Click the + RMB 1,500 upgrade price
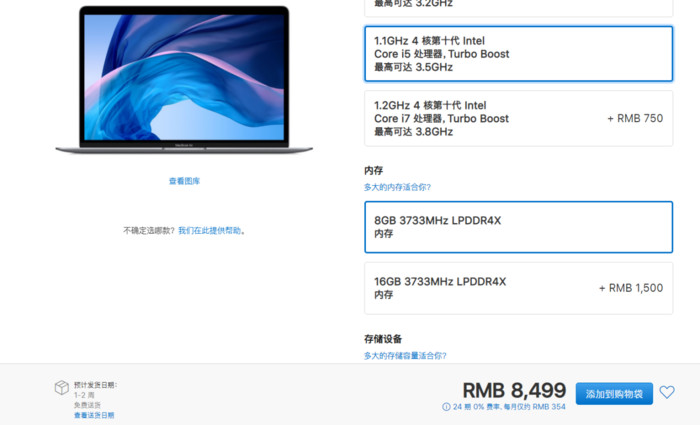 (x=631, y=288)
